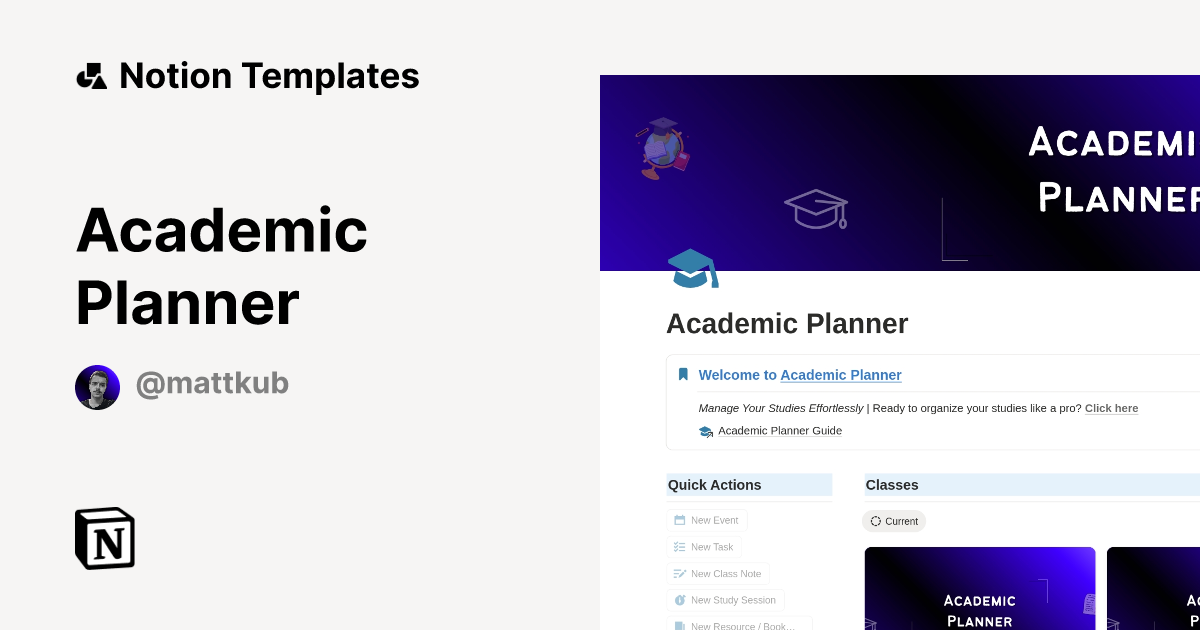Click the stopwatch icon on New Study Session
Image resolution: width=1200 pixels, height=630 pixels.
pyautogui.click(x=679, y=599)
